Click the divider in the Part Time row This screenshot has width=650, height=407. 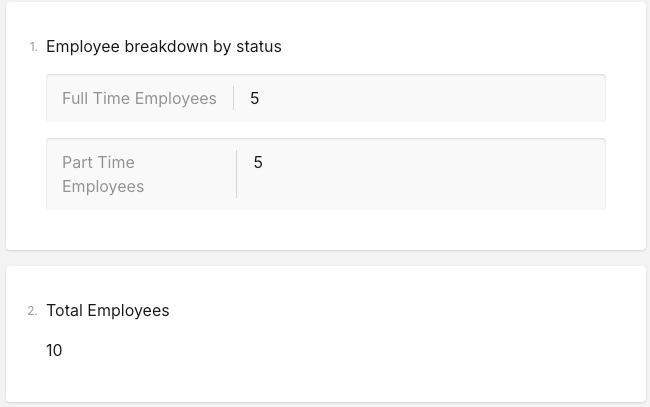coord(237,174)
